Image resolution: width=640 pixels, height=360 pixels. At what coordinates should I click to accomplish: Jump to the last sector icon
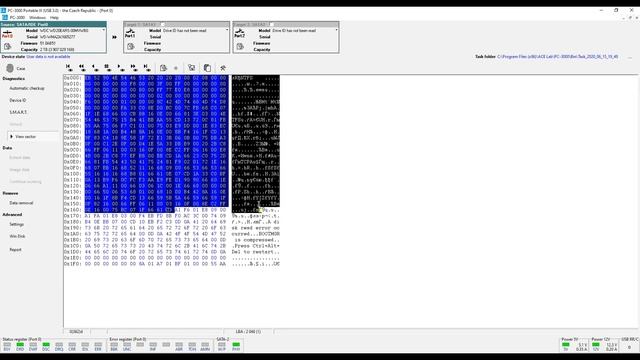tap(146, 67)
